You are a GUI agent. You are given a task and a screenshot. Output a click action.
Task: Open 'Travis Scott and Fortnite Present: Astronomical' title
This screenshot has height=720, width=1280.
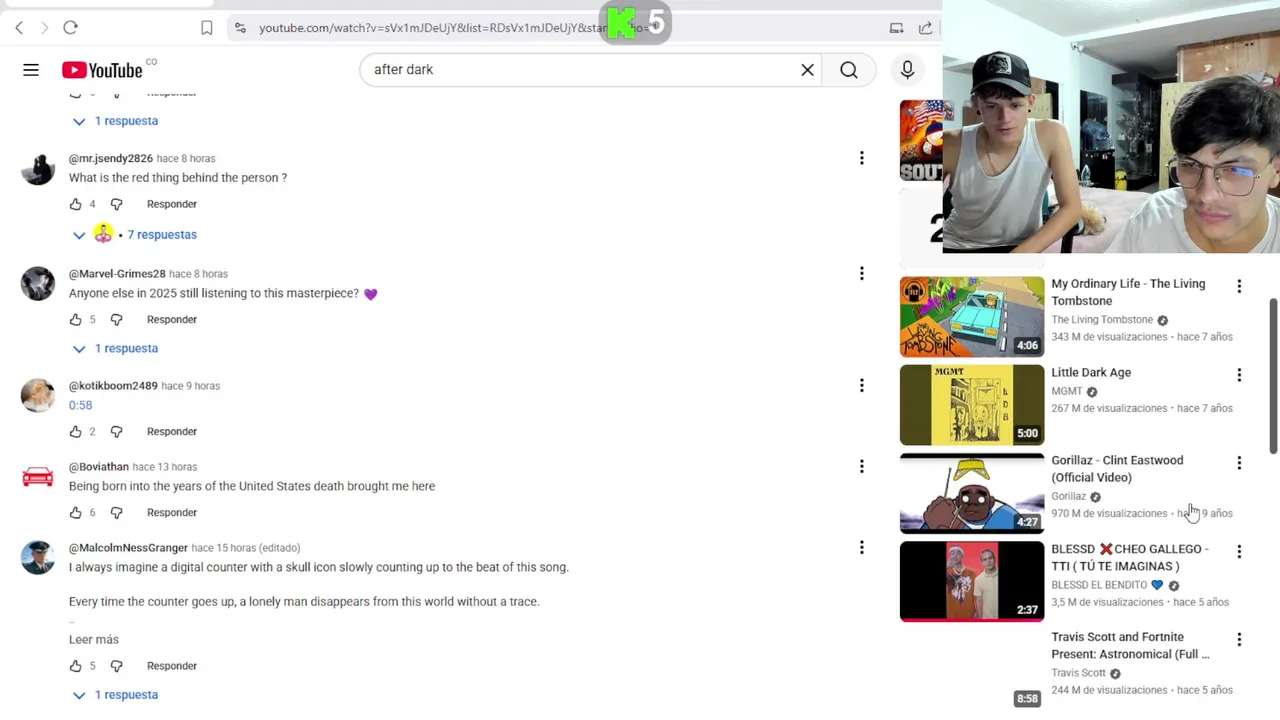pos(1130,646)
